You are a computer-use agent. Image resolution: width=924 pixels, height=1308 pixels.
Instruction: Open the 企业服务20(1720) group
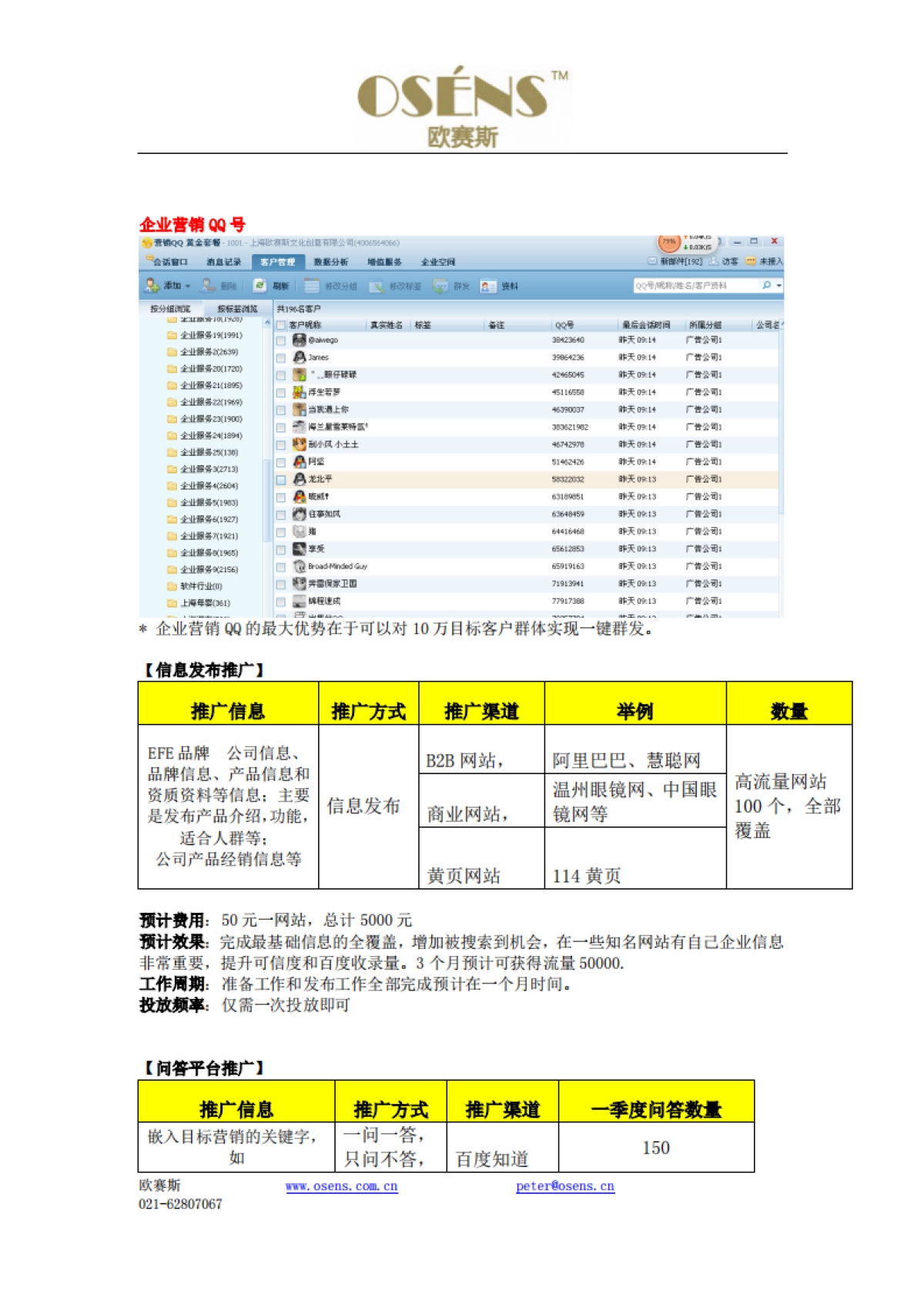coord(211,369)
